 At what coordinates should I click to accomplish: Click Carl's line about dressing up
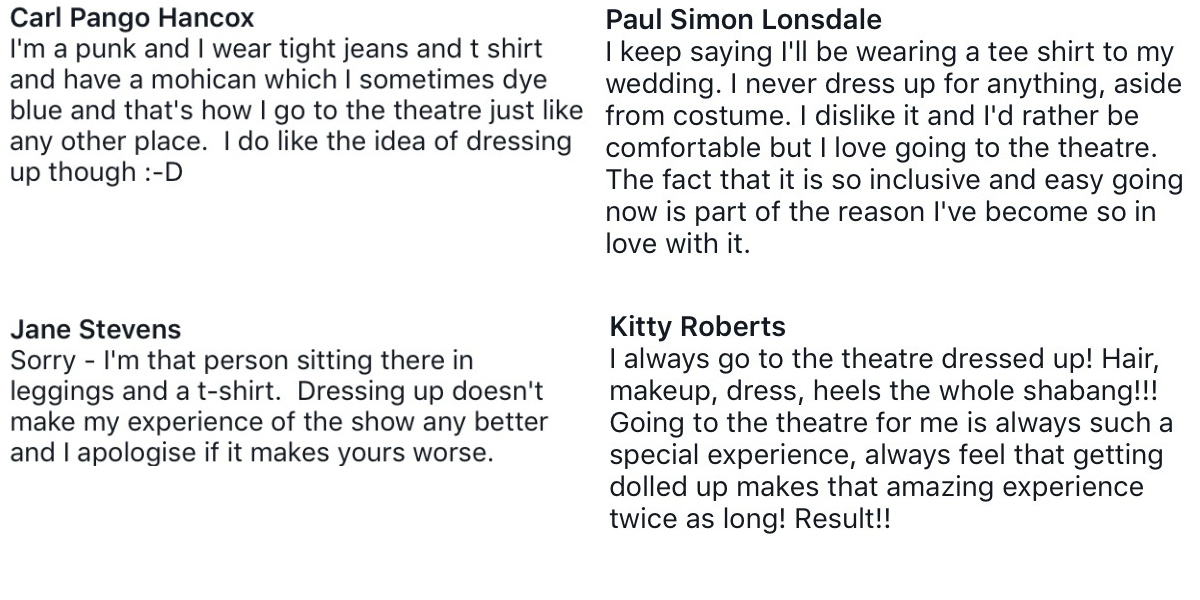(x=290, y=141)
